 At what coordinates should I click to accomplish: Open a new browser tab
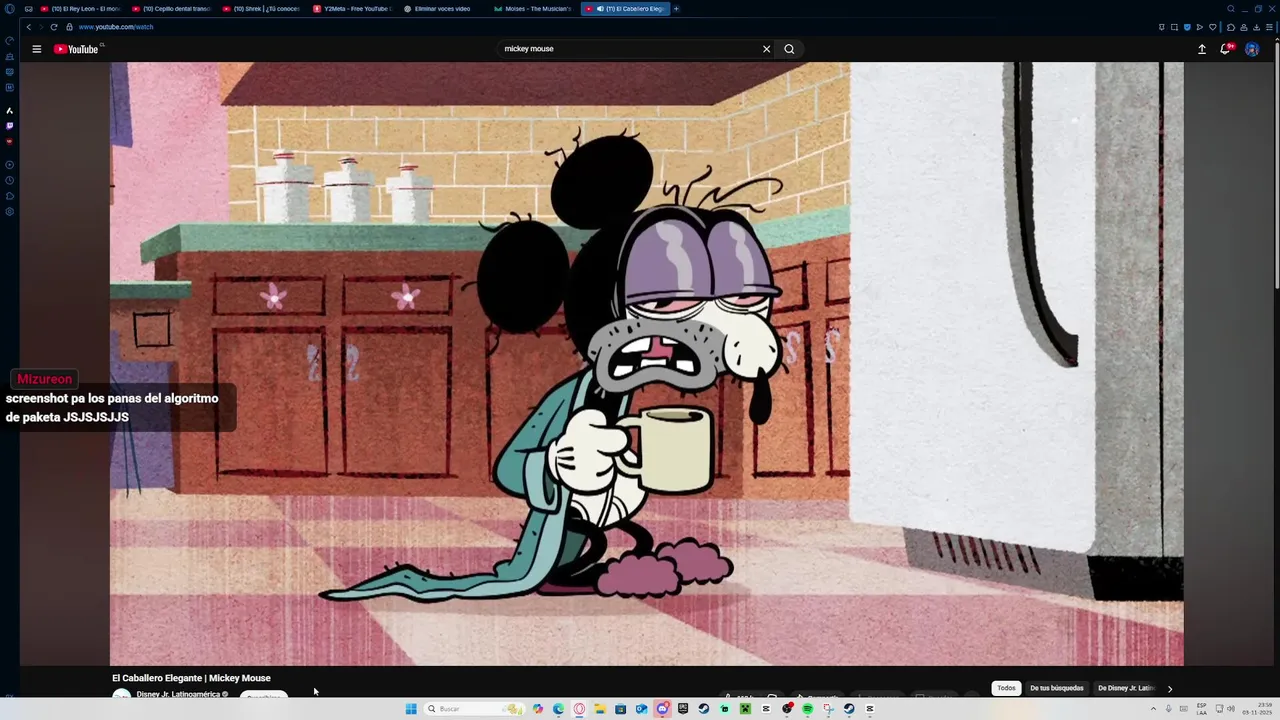click(677, 9)
